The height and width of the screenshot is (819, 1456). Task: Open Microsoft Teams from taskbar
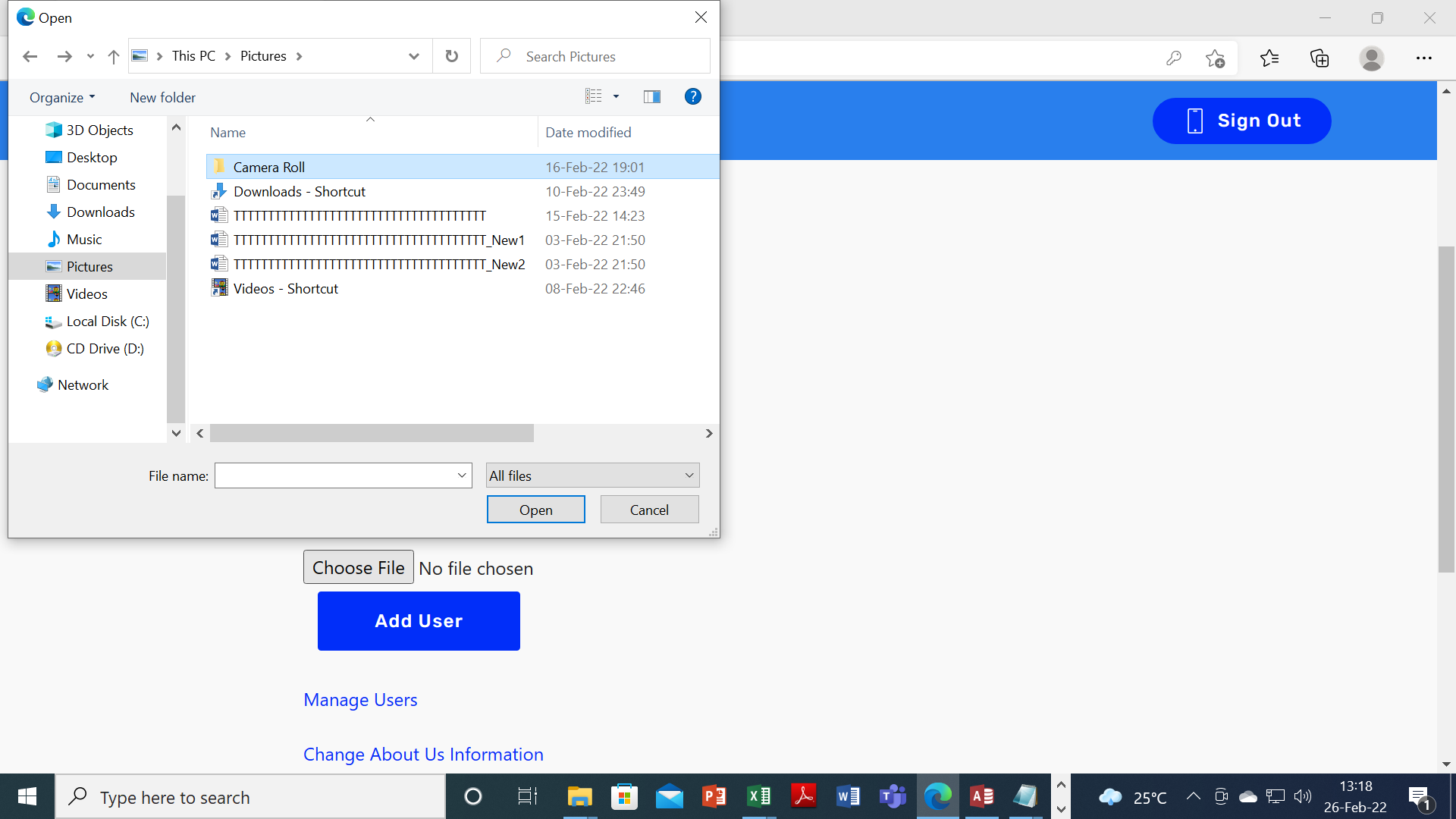coord(893,796)
